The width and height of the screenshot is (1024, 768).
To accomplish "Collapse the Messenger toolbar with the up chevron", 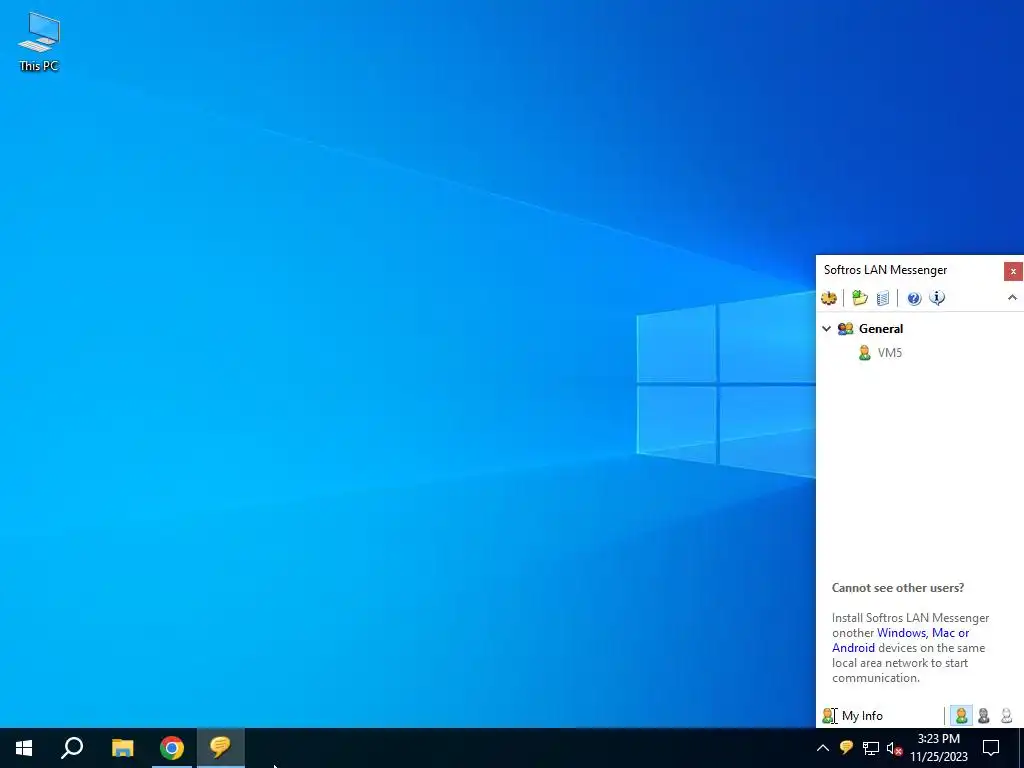I will pyautogui.click(x=1012, y=298).
